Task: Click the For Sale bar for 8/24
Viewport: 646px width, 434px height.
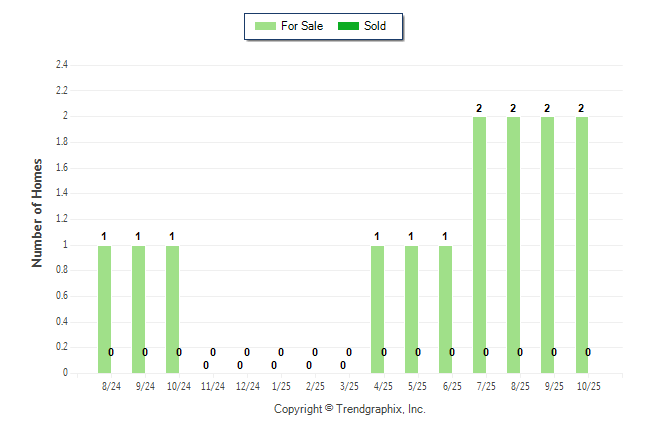Action: (x=105, y=308)
